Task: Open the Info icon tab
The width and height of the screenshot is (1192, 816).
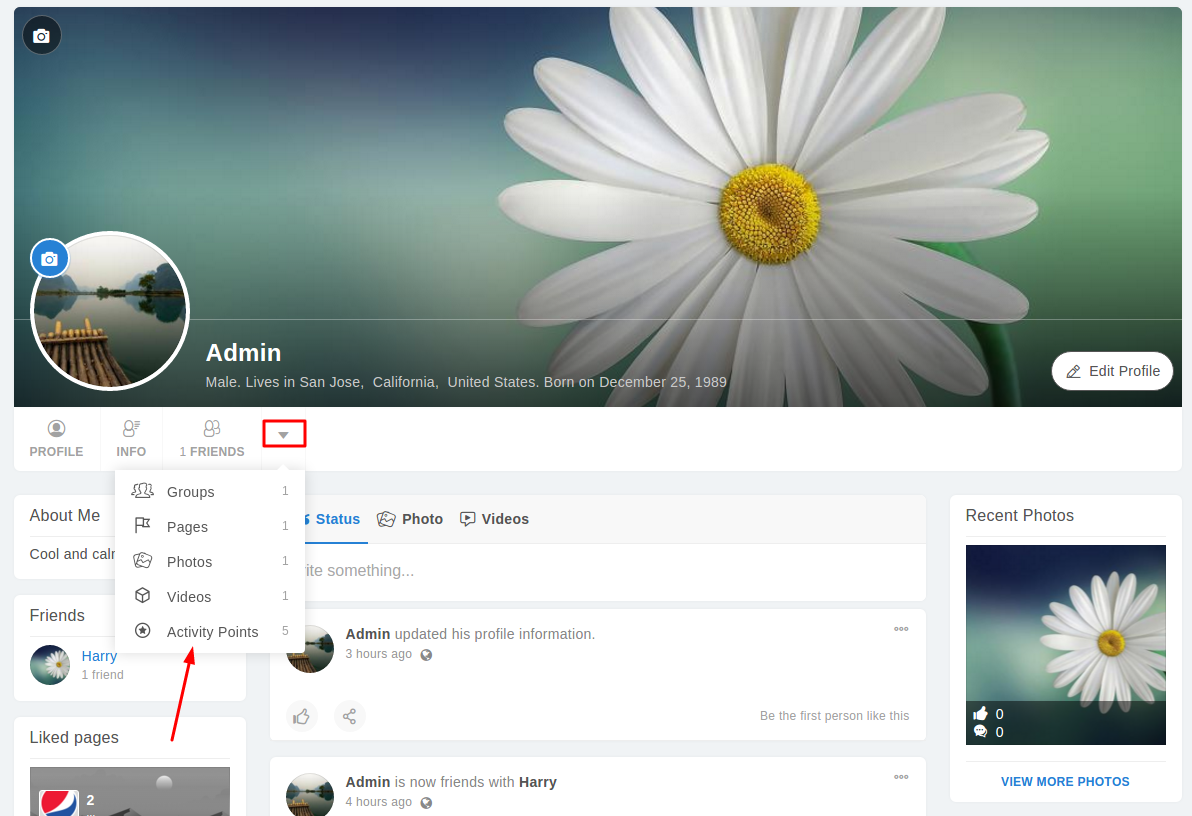Action: click(131, 439)
